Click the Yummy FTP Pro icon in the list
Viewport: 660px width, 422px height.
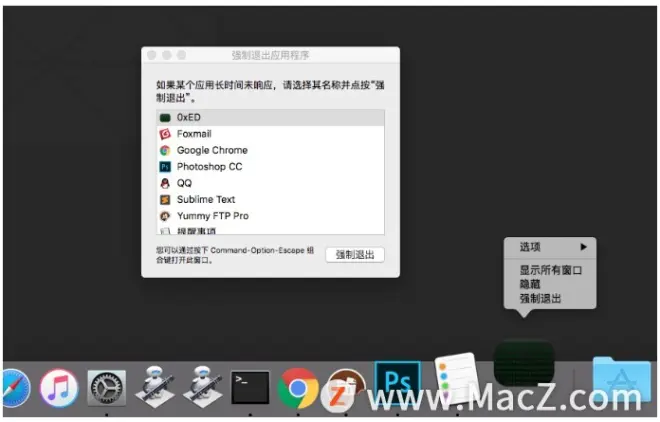point(165,216)
